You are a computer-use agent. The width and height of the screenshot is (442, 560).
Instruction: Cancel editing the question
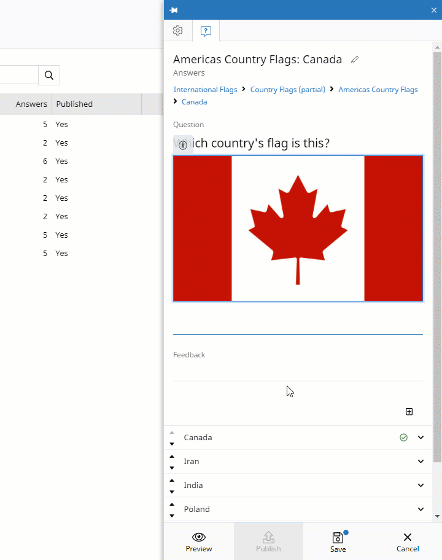pos(407,542)
